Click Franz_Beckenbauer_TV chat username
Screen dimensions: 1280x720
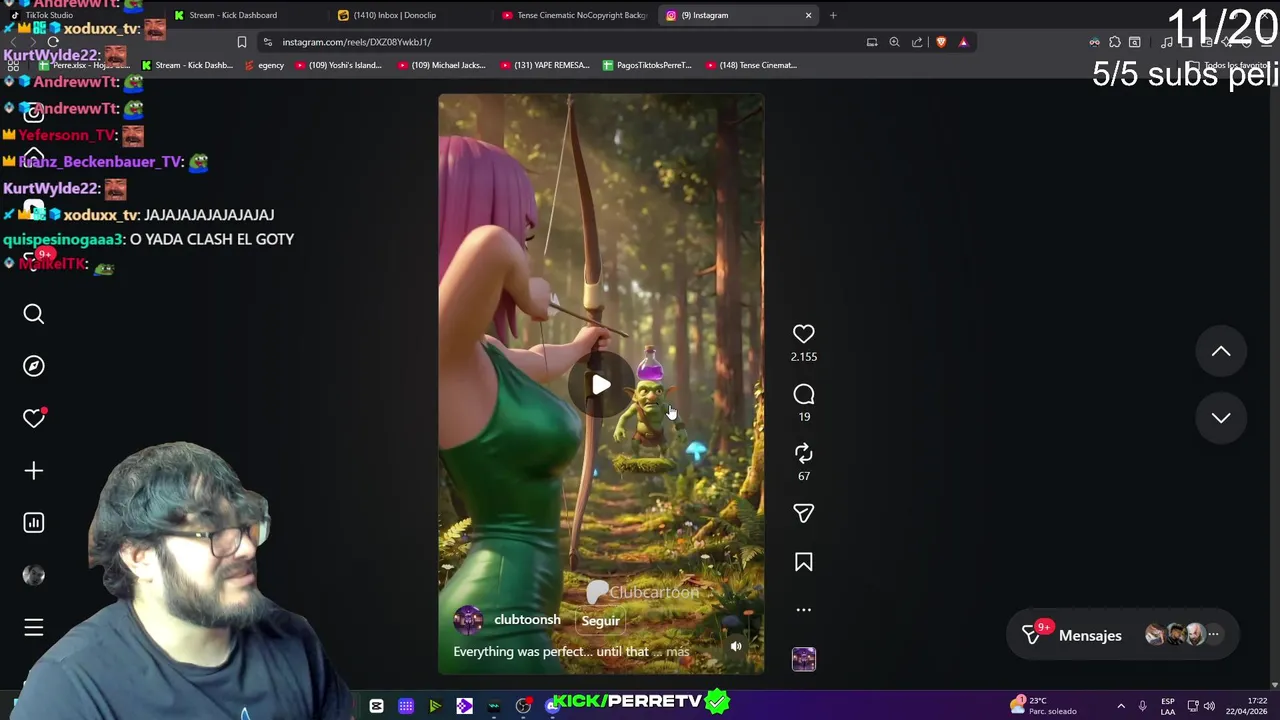[101, 161]
